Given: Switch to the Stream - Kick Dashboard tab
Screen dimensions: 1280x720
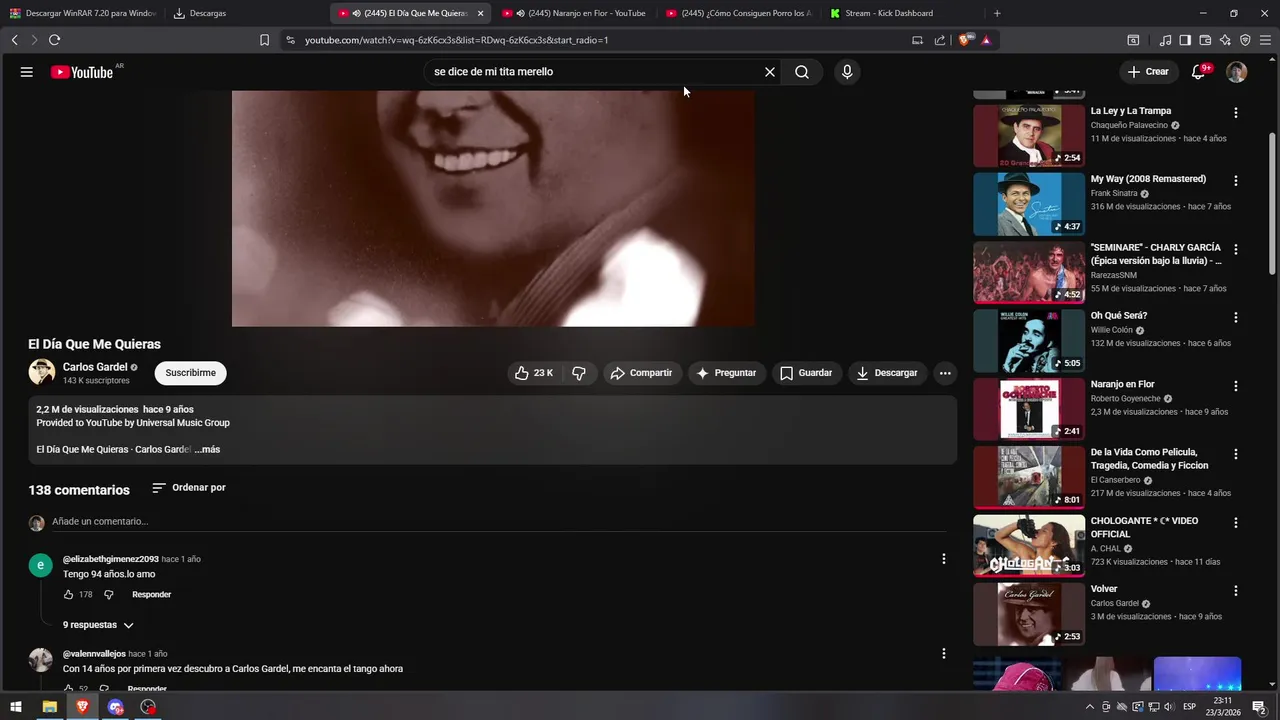Looking at the screenshot, I should (903, 13).
